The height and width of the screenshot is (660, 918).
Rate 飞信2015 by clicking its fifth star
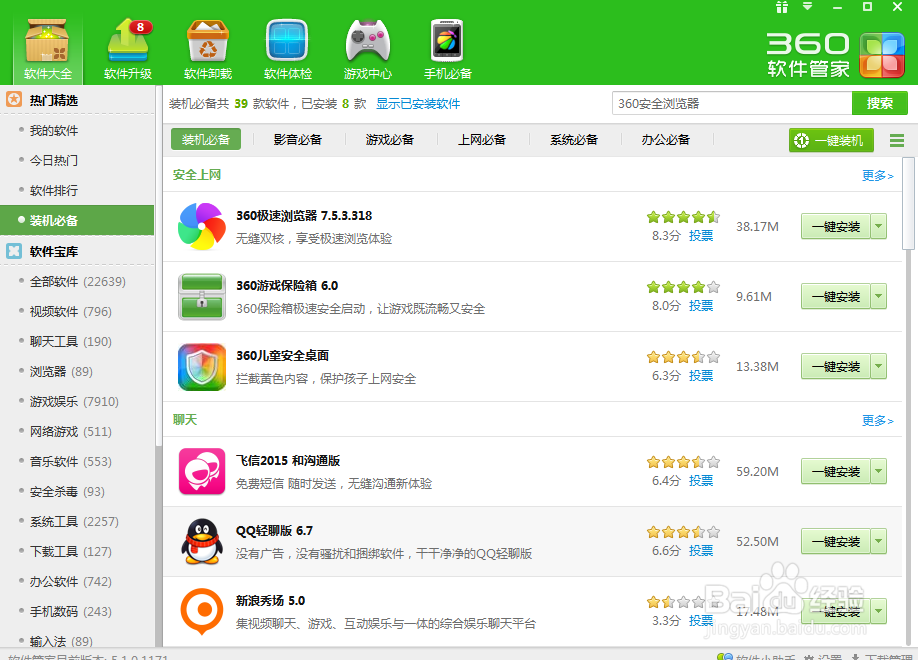[713, 462]
